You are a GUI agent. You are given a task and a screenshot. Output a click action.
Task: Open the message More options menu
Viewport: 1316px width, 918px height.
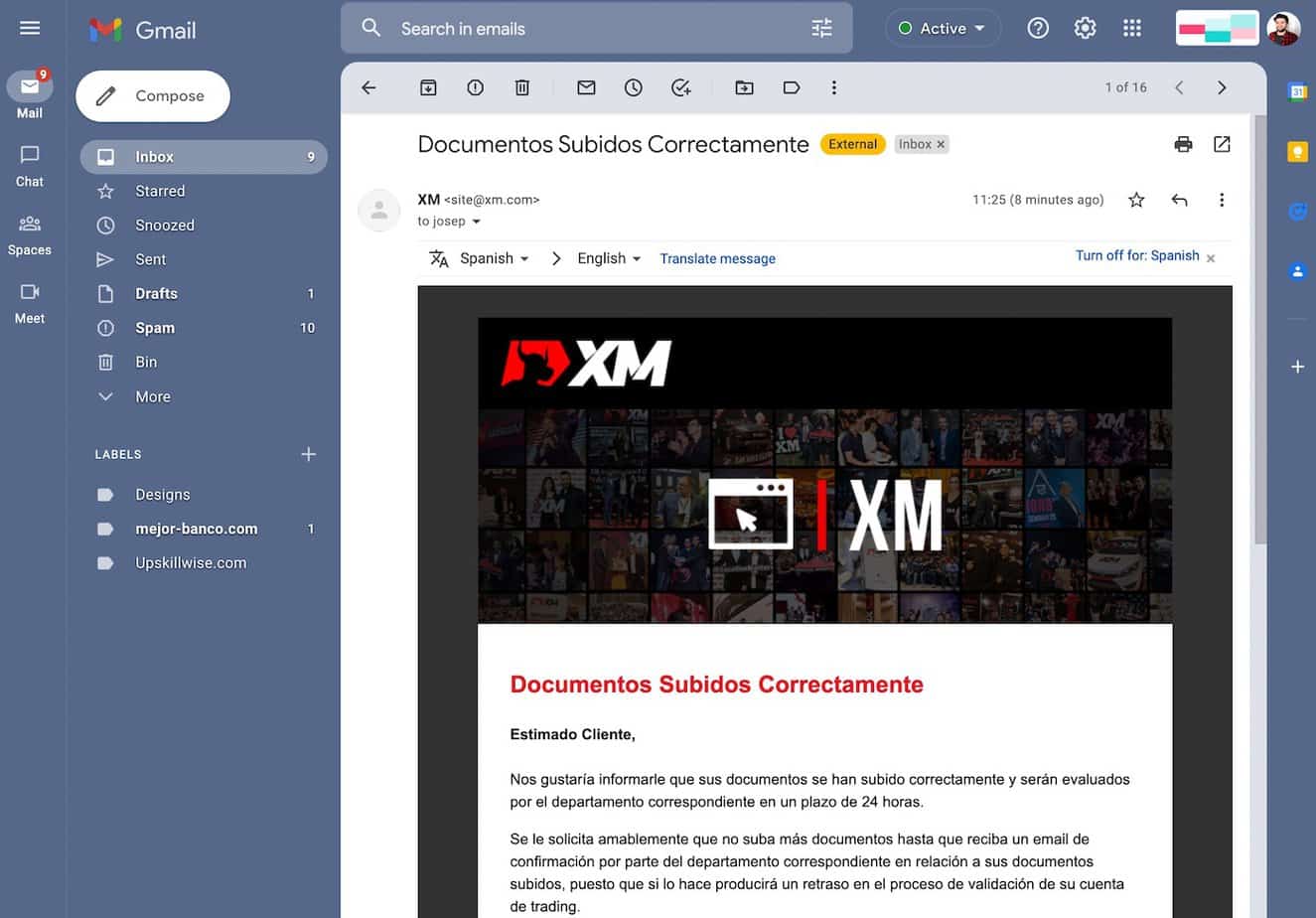coord(1222,200)
